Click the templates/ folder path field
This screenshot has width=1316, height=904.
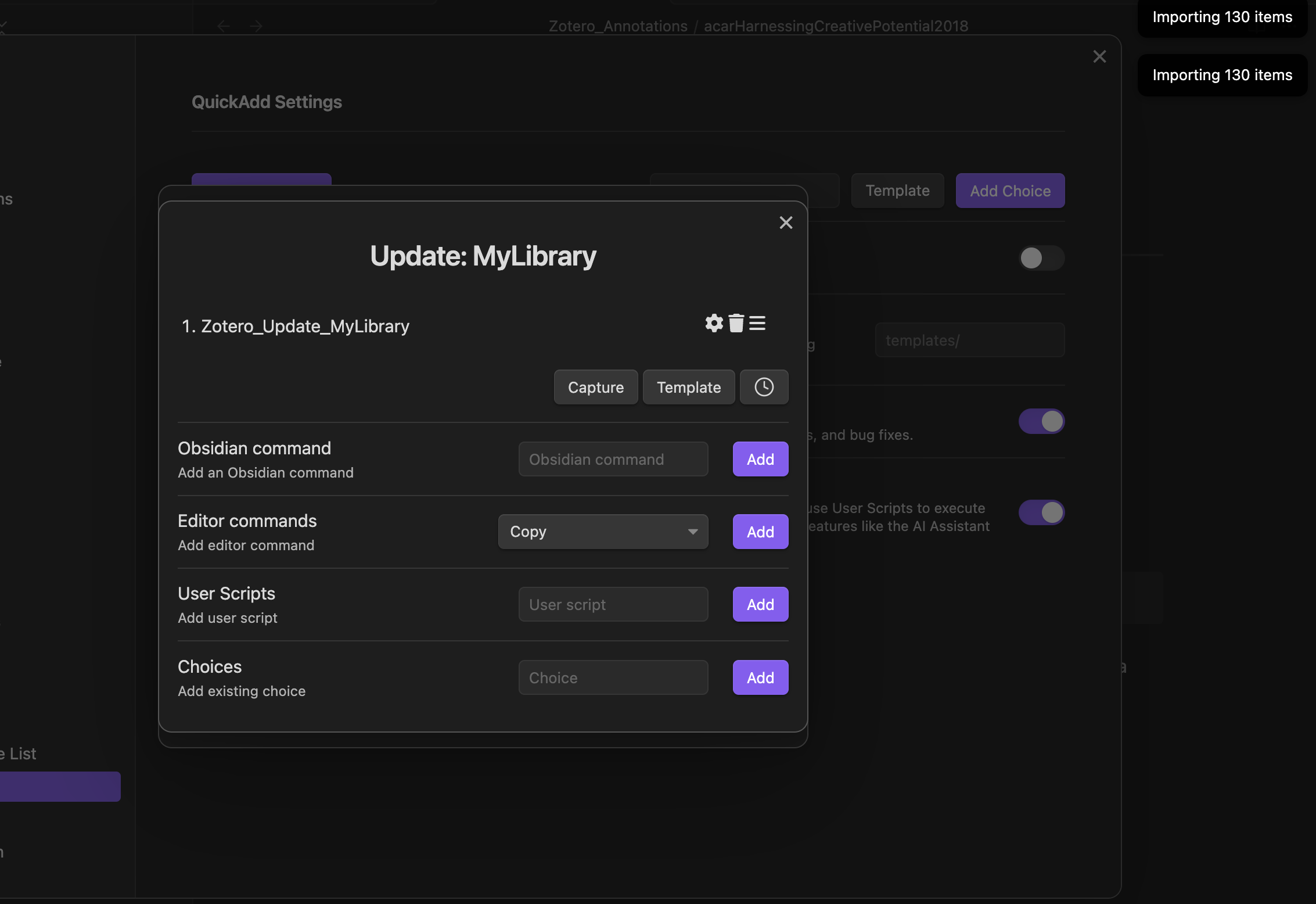(970, 340)
